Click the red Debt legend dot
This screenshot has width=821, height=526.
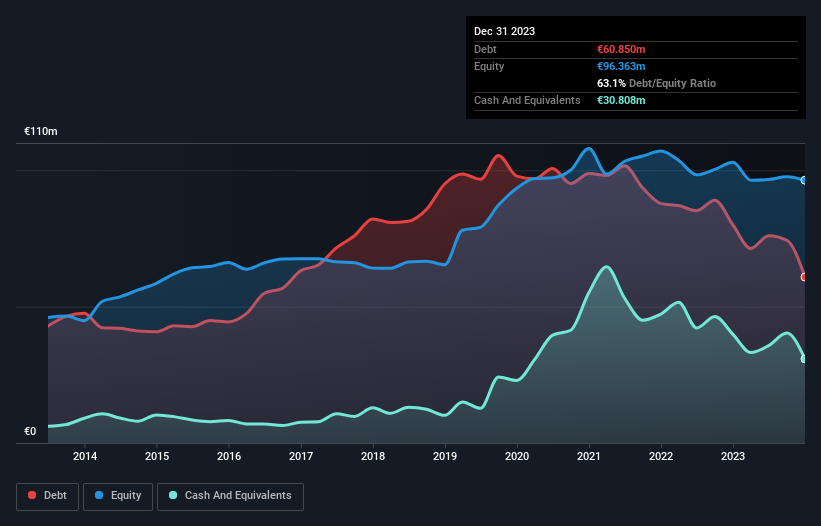point(32,495)
